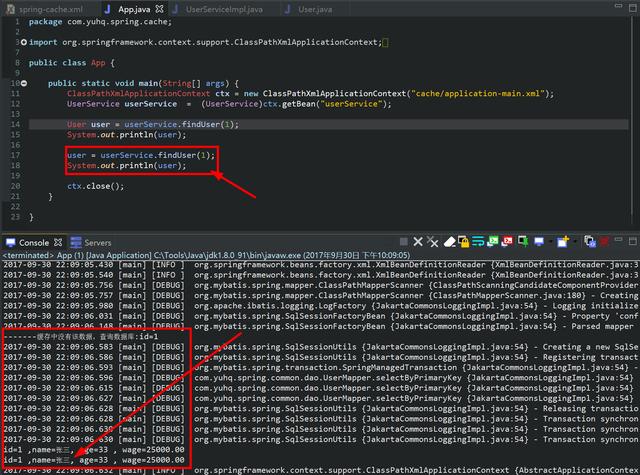Open the Display Selected Console dropdown arrow
Viewport: 640px width, 475px height.
coord(550,242)
